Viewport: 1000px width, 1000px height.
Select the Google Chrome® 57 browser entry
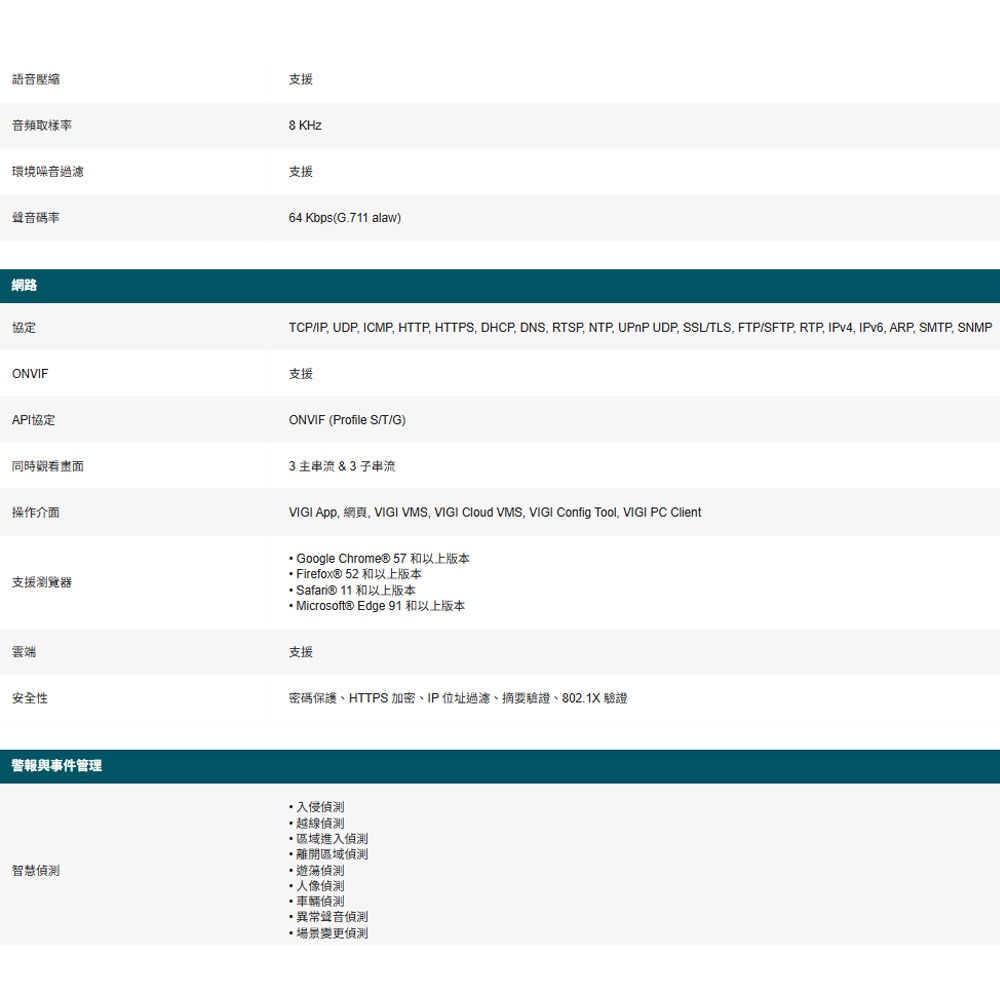click(x=380, y=558)
